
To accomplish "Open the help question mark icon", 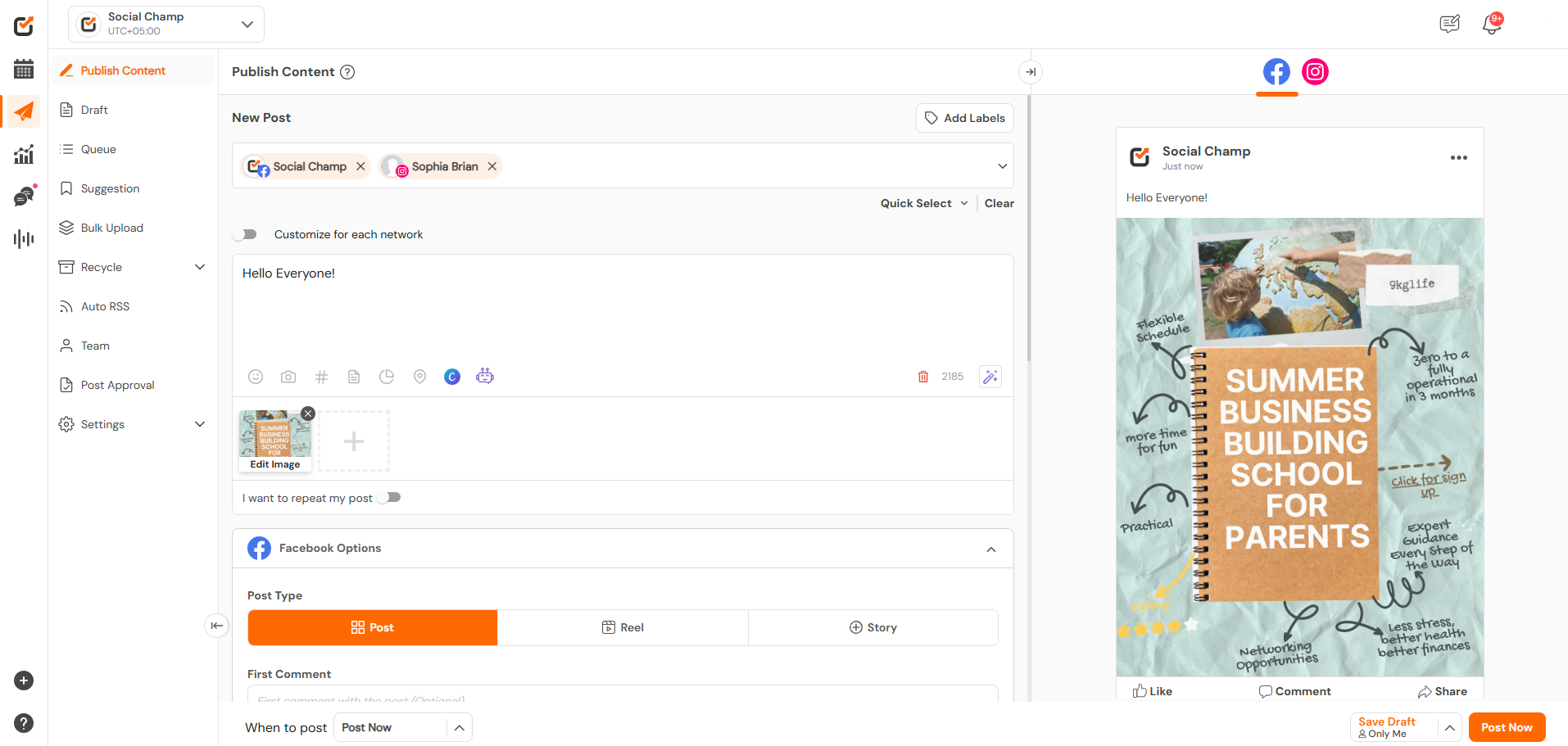I will click(x=24, y=723).
